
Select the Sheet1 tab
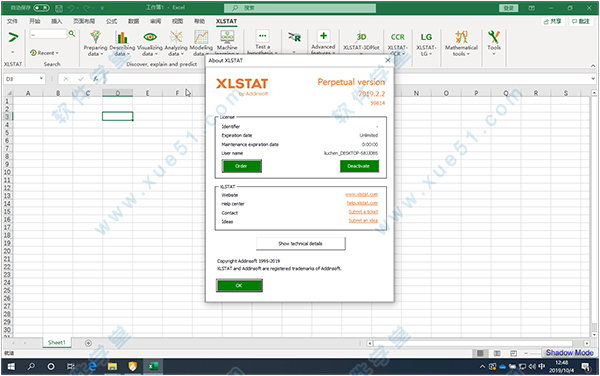[x=57, y=343]
